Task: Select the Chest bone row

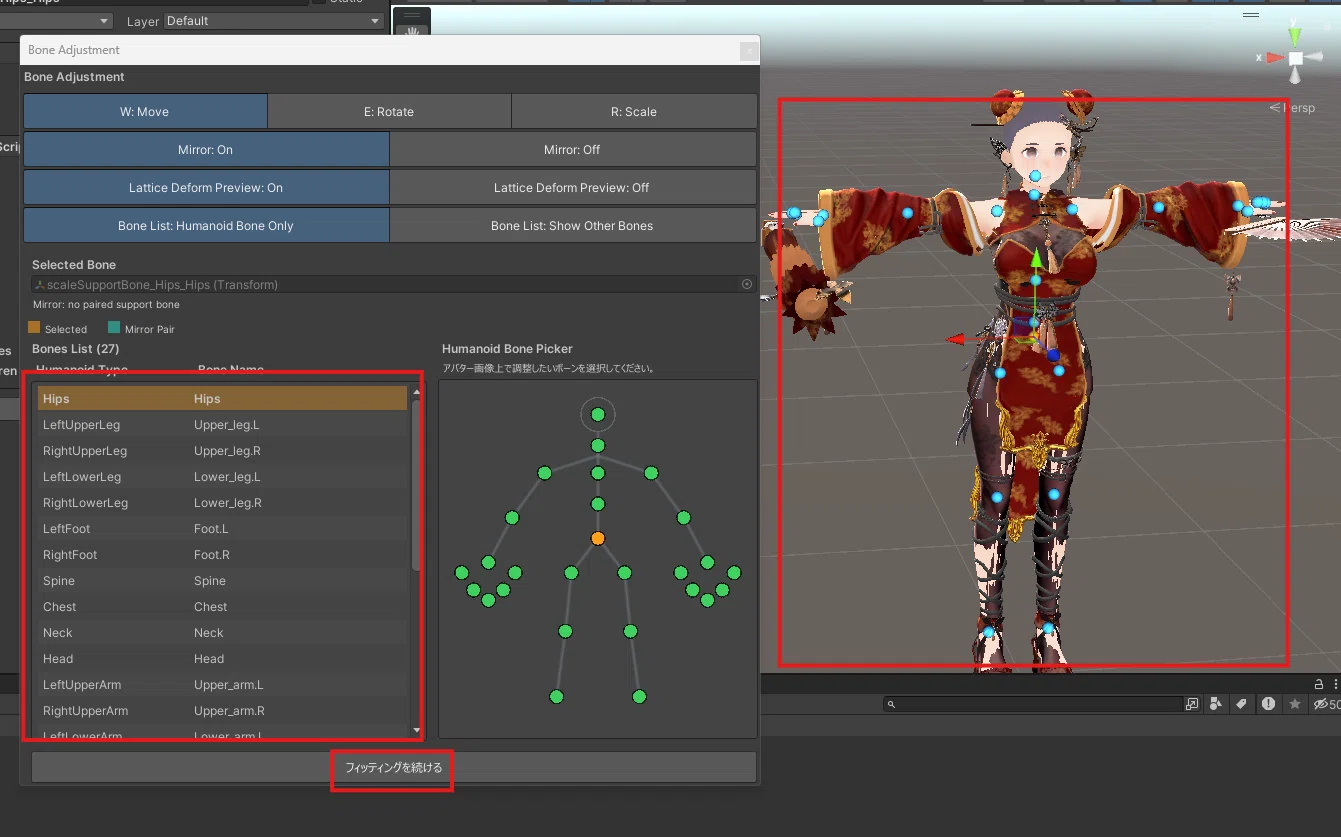Action: (223, 607)
